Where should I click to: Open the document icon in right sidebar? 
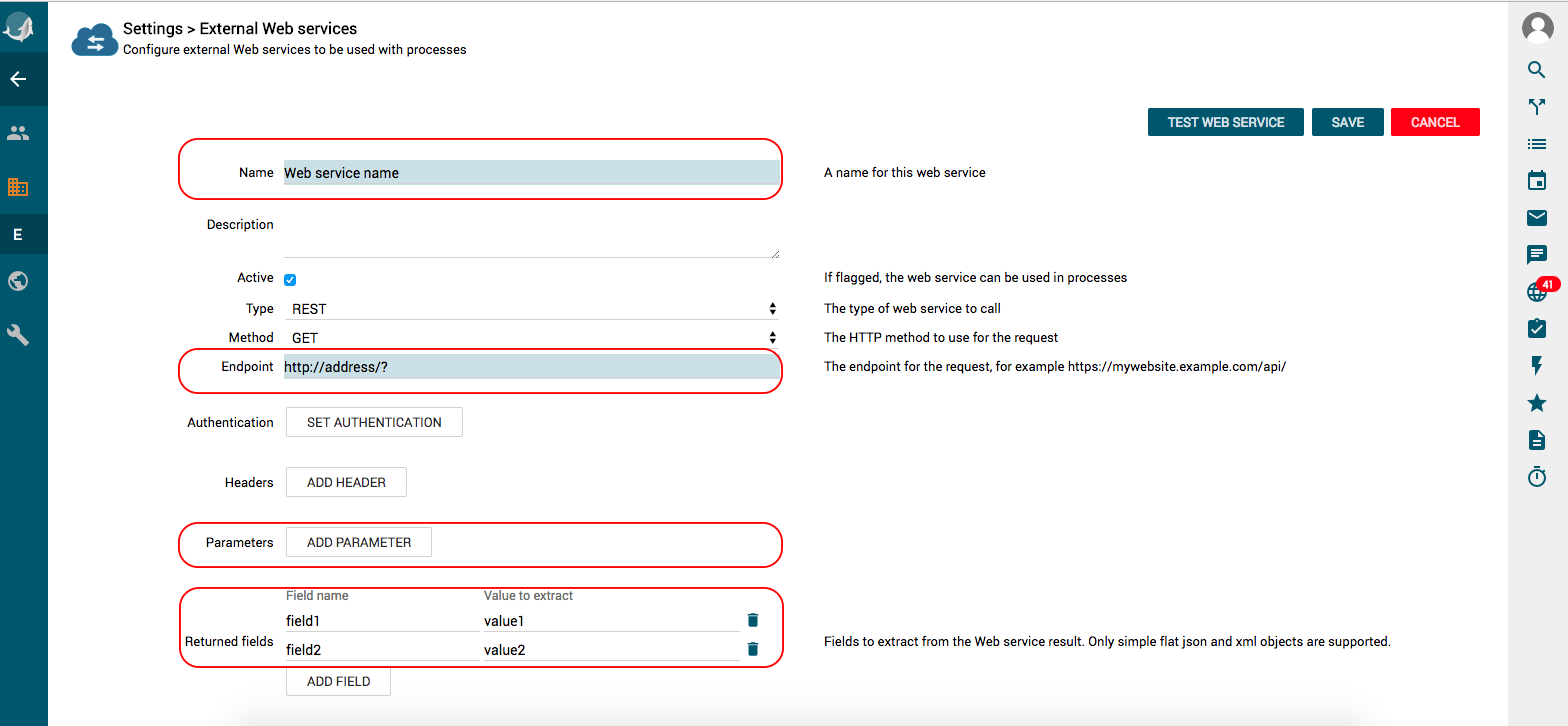1537,440
